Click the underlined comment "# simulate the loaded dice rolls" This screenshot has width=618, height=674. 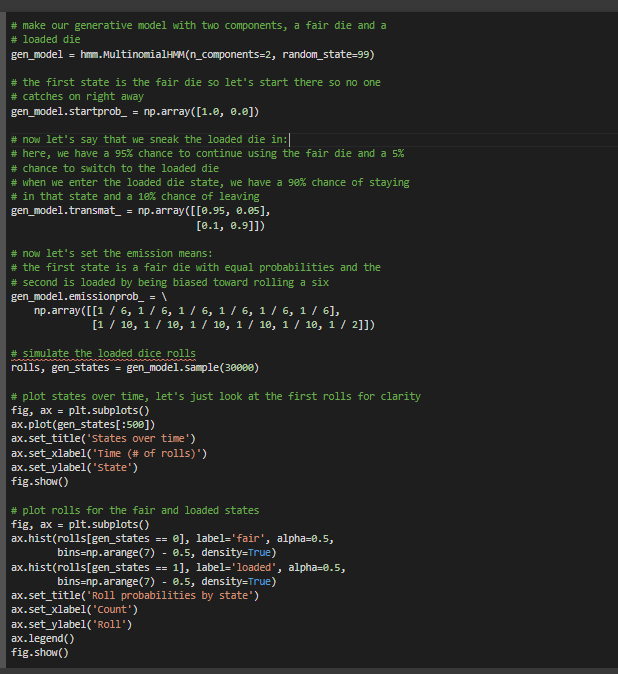tap(103, 353)
